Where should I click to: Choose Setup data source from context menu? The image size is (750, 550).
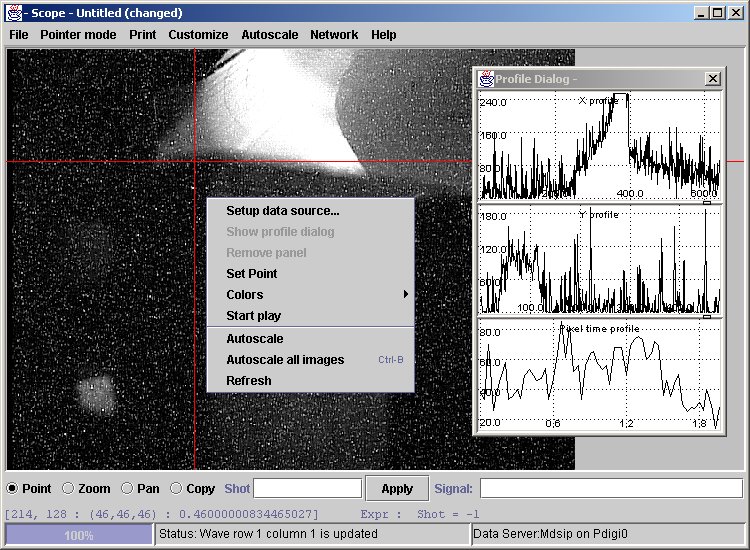click(x=283, y=210)
